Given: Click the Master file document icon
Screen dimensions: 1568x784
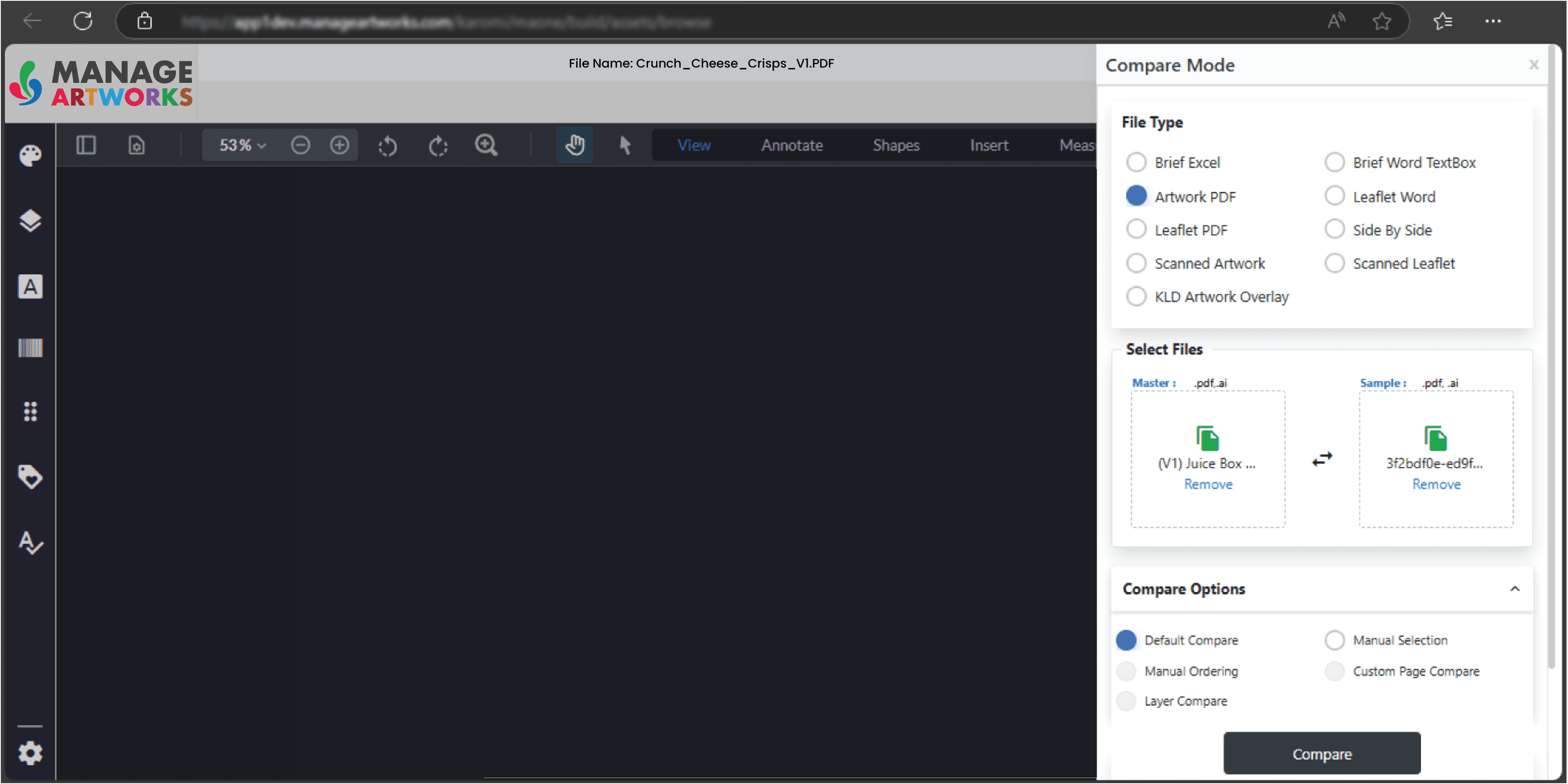Looking at the screenshot, I should 1208,438.
